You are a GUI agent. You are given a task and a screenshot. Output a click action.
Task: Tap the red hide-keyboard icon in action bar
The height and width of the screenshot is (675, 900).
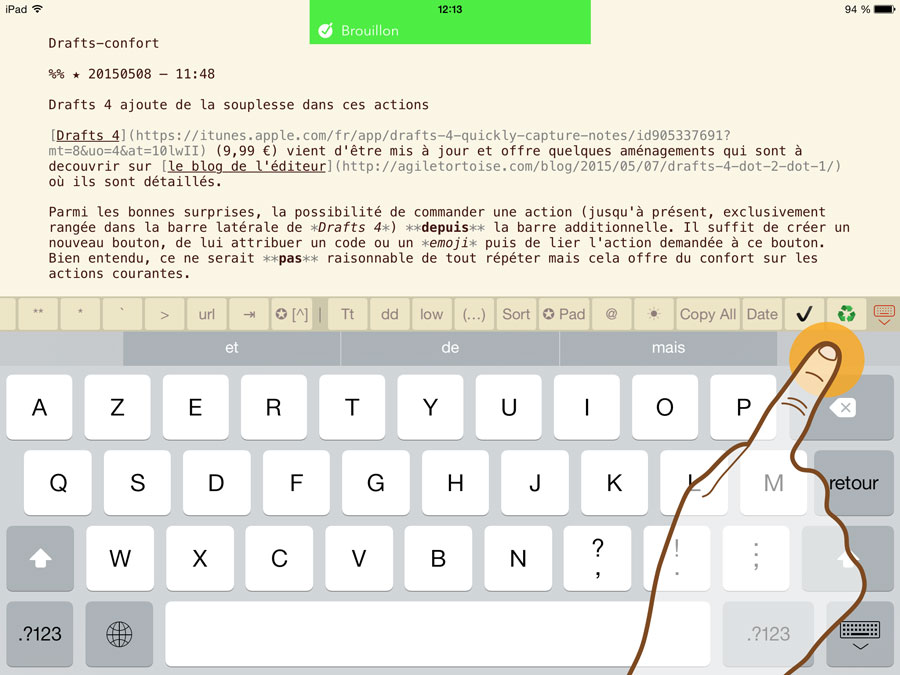point(884,314)
